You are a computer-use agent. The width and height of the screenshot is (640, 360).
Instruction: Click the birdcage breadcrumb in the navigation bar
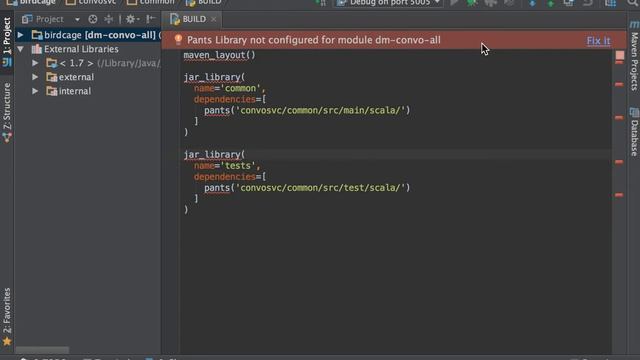coord(31,2)
